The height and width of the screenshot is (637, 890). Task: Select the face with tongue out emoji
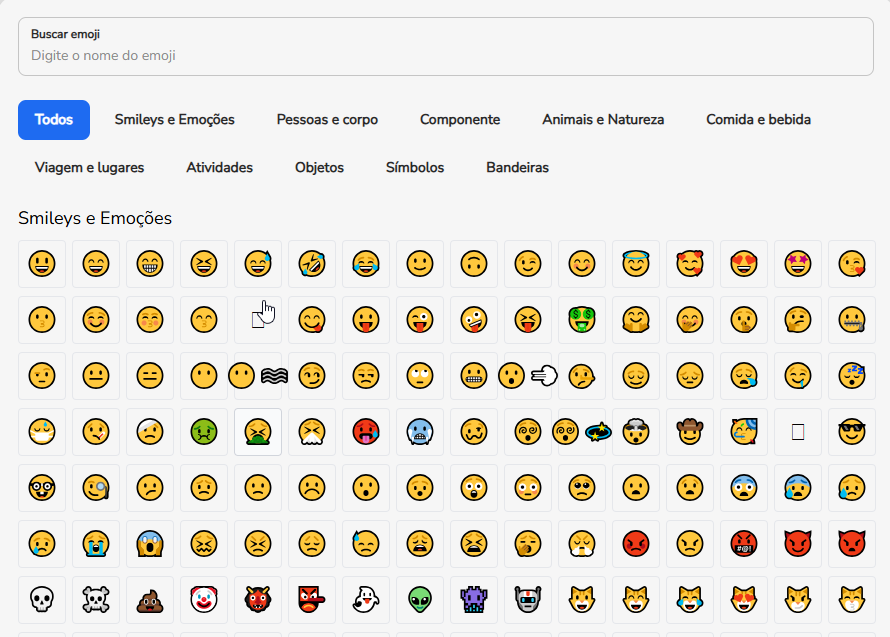366,320
